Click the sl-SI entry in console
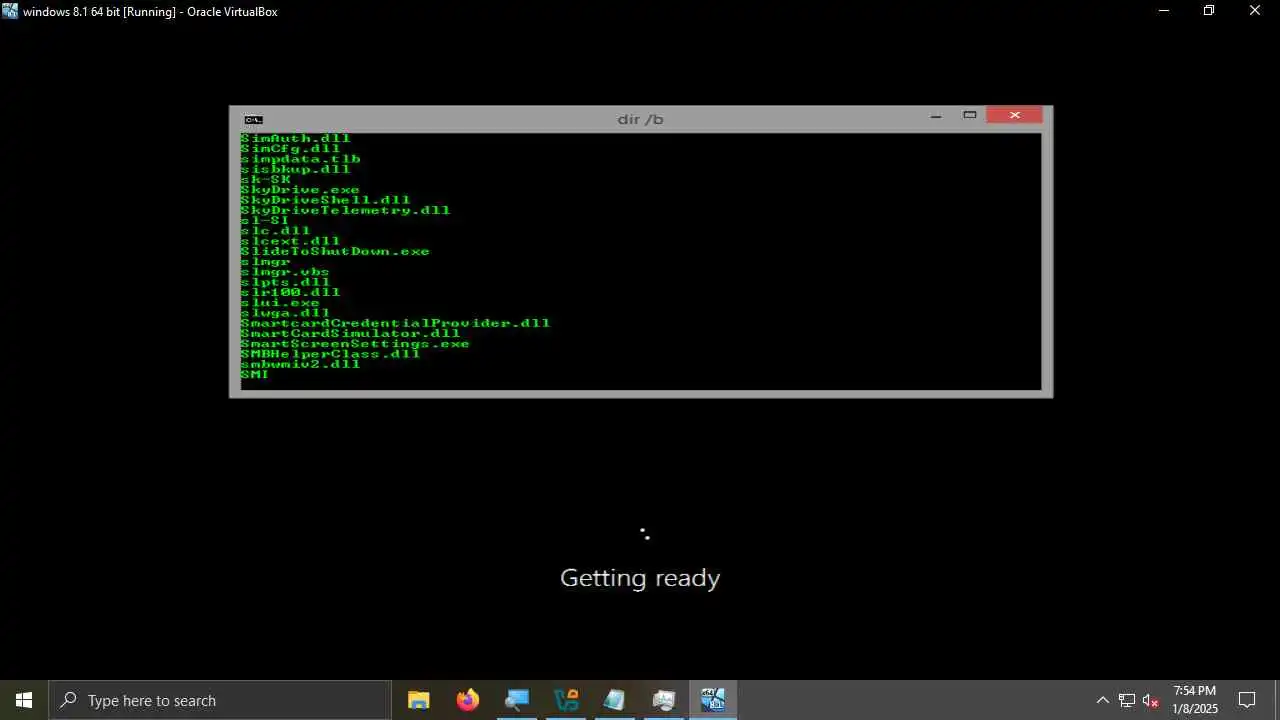Image resolution: width=1280 pixels, height=720 pixels. 264,220
